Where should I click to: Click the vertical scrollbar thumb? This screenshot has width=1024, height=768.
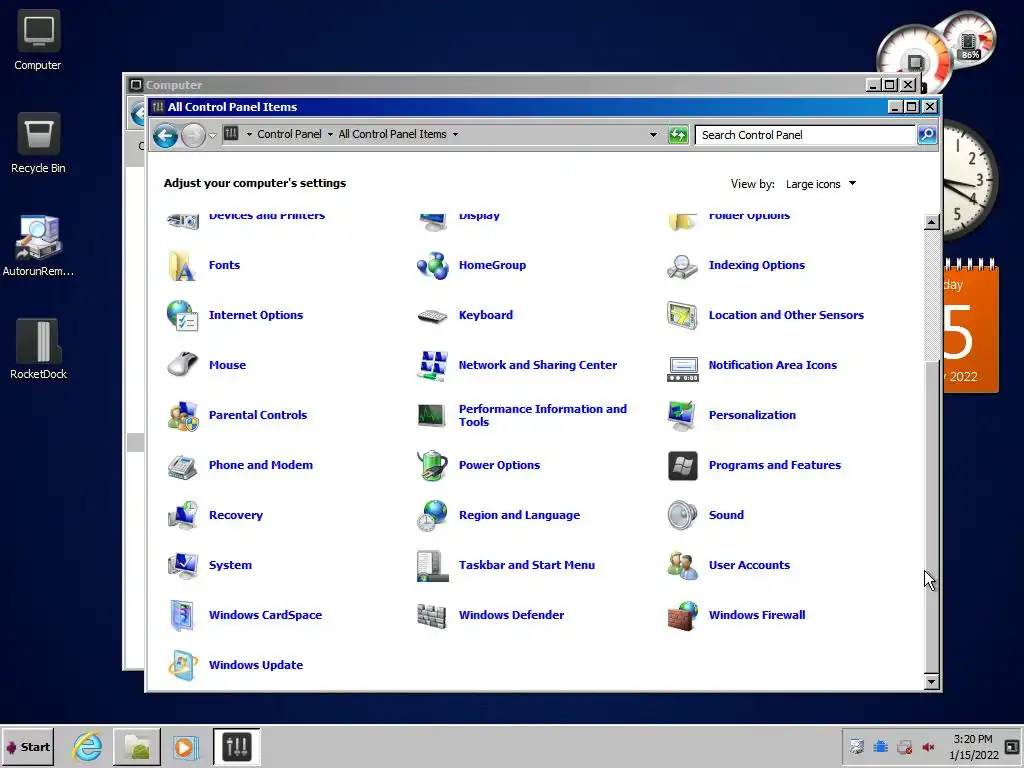(x=932, y=516)
